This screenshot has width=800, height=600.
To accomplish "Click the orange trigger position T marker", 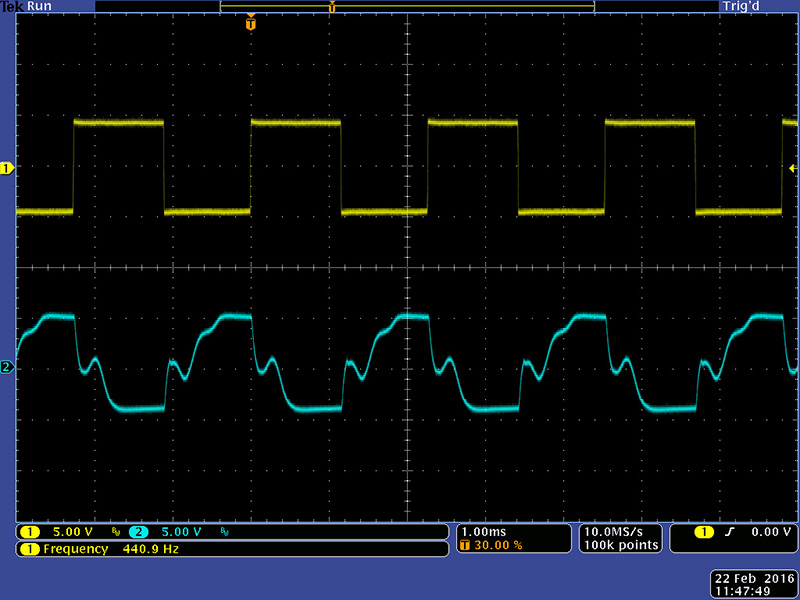I will [250, 23].
